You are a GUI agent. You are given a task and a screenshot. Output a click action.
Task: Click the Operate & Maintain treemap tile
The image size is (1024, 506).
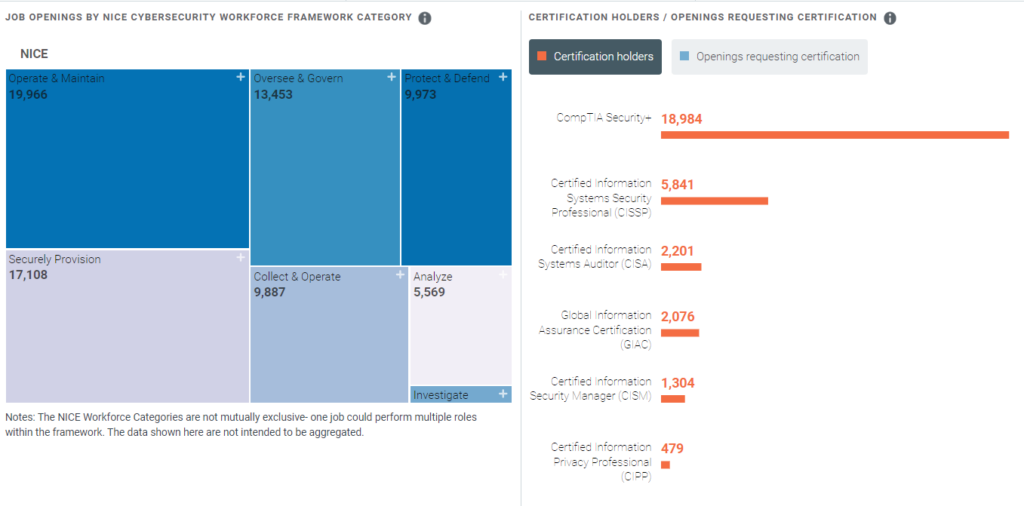point(127,160)
